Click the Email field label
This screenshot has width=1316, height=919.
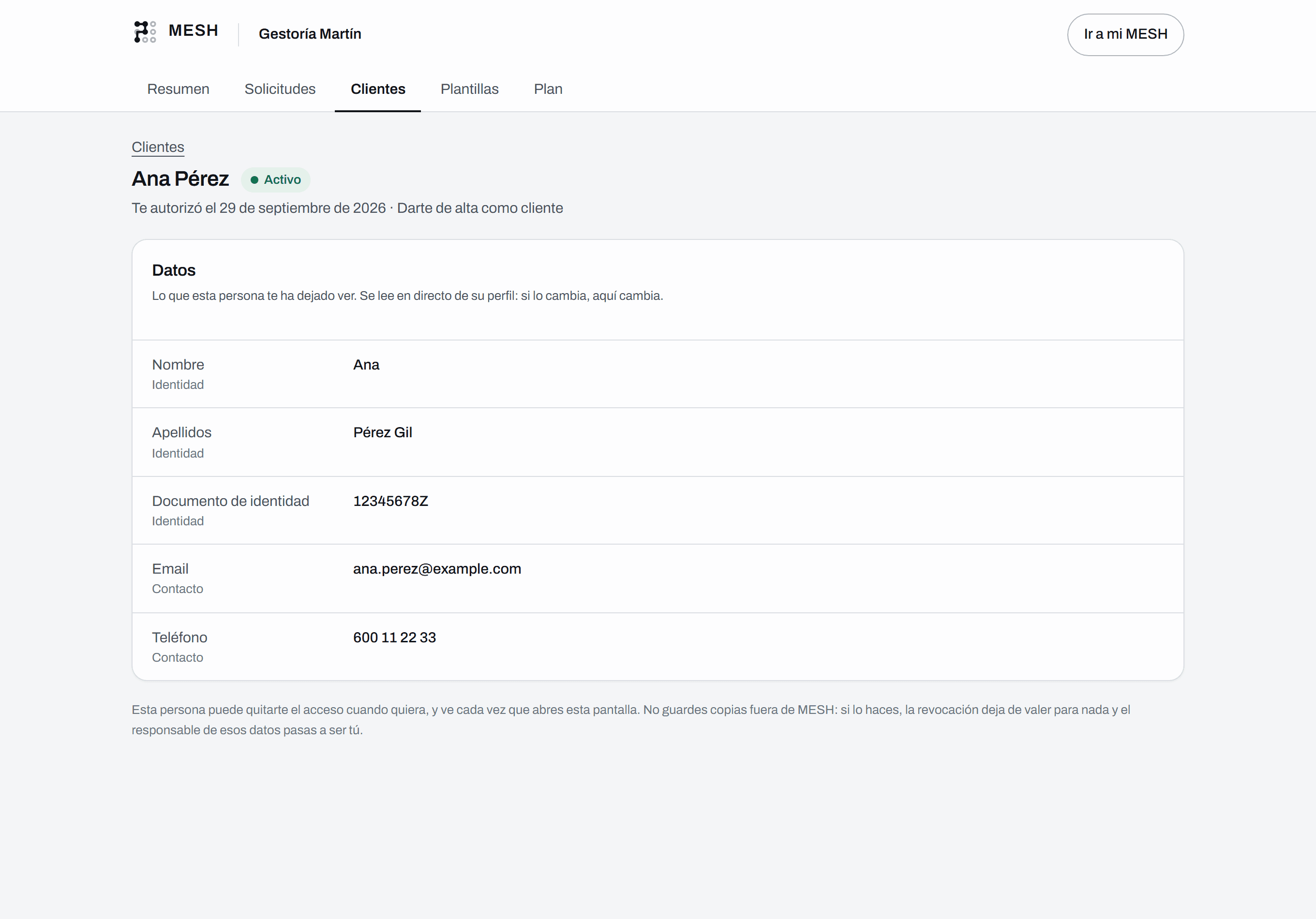170,569
